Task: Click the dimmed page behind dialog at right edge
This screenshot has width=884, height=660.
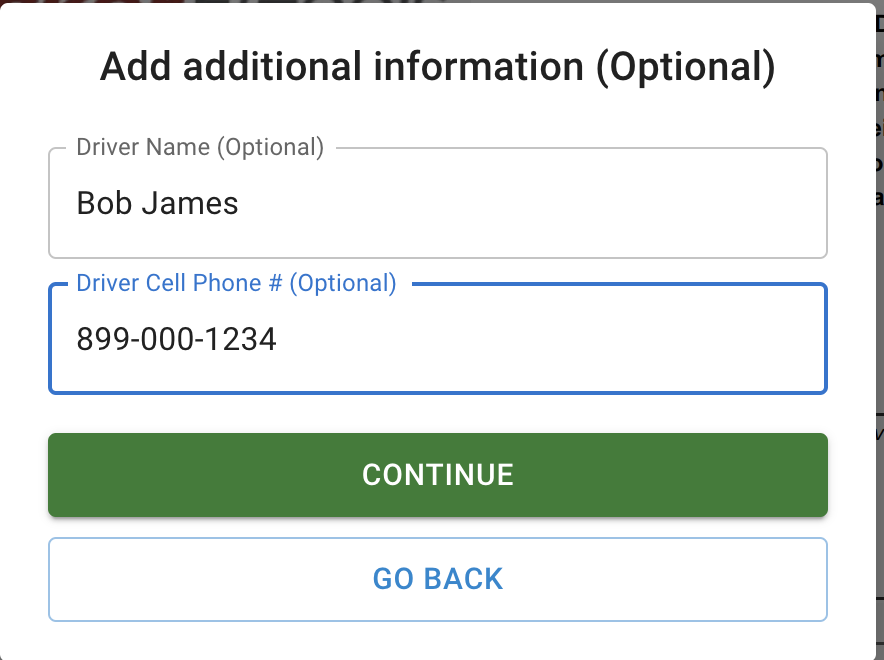Action: coord(878,300)
